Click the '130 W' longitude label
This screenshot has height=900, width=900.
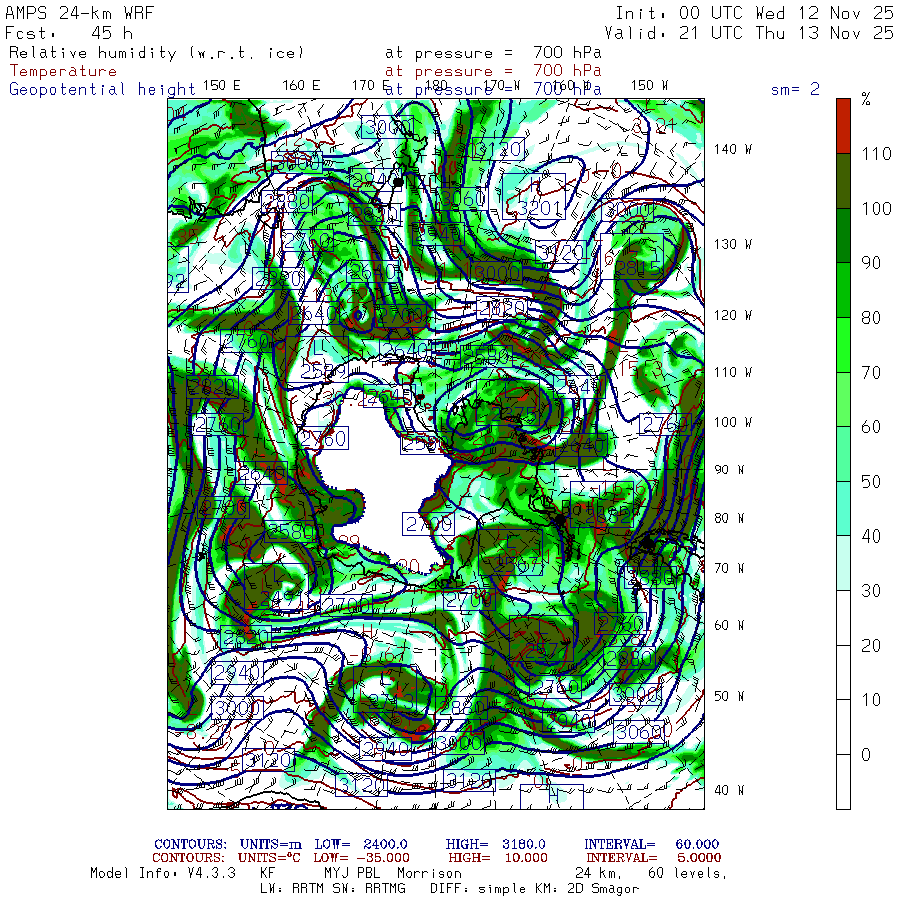click(x=733, y=244)
